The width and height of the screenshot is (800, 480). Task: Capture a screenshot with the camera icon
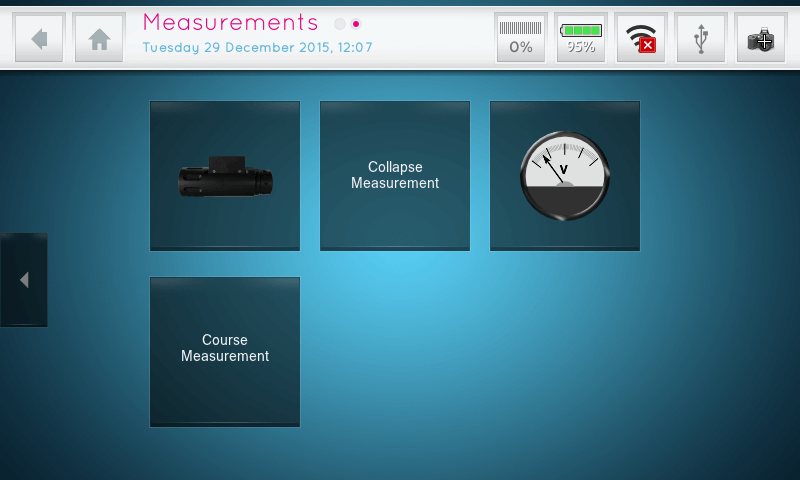(761, 38)
